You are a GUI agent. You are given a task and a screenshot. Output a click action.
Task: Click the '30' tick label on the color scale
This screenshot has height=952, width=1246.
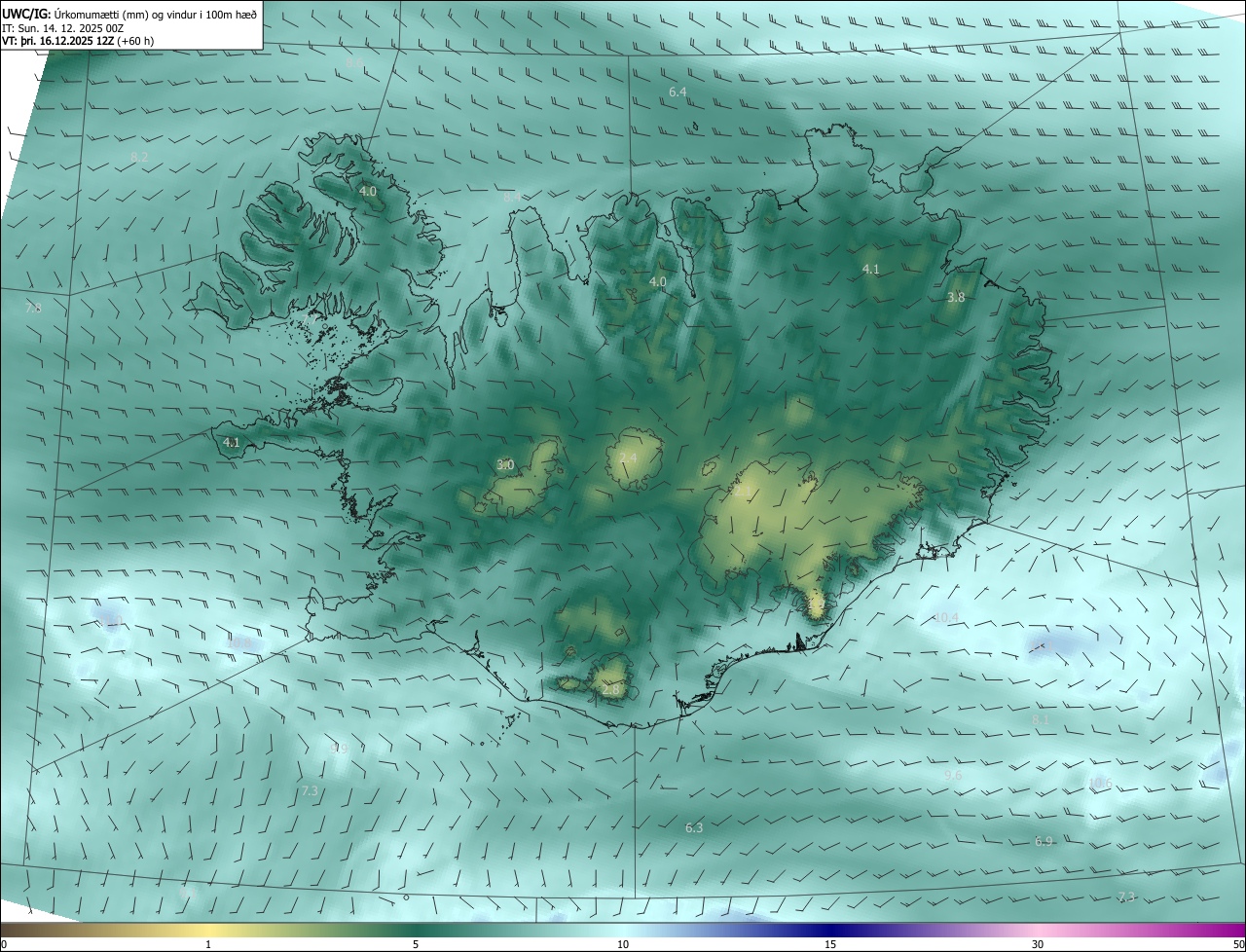[x=1038, y=944]
